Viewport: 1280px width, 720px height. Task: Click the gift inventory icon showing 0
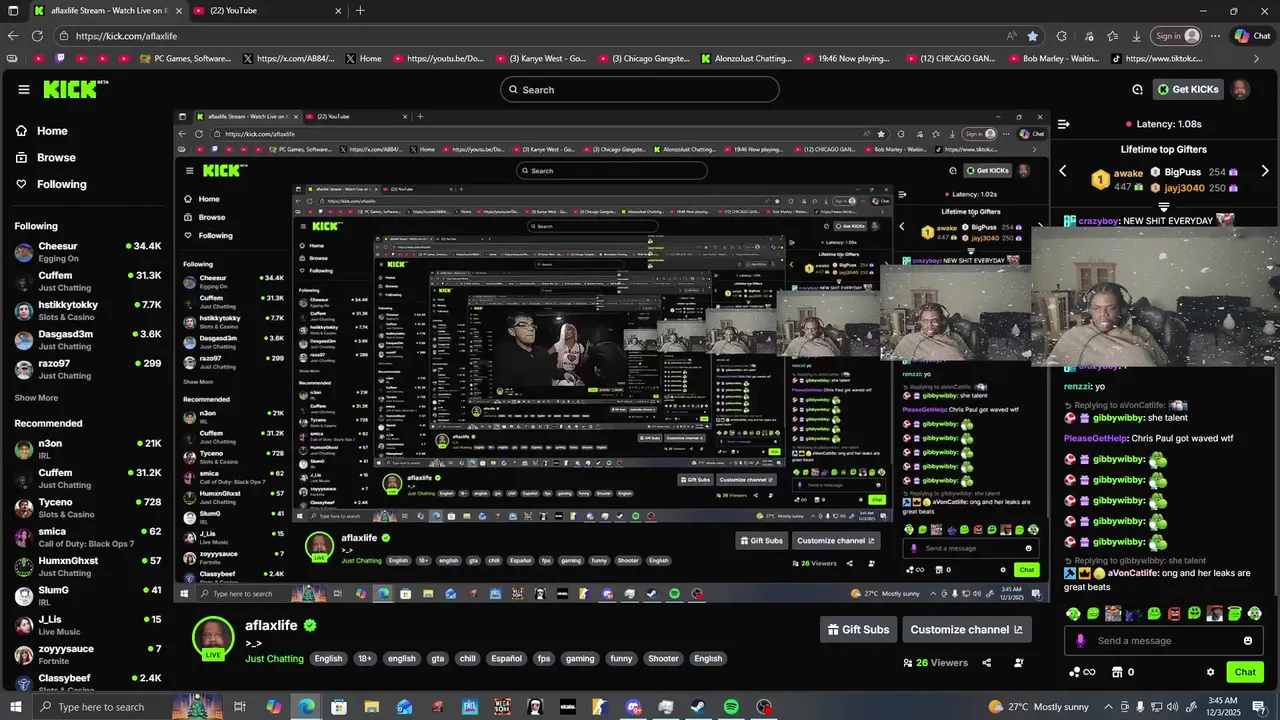(x=1124, y=672)
